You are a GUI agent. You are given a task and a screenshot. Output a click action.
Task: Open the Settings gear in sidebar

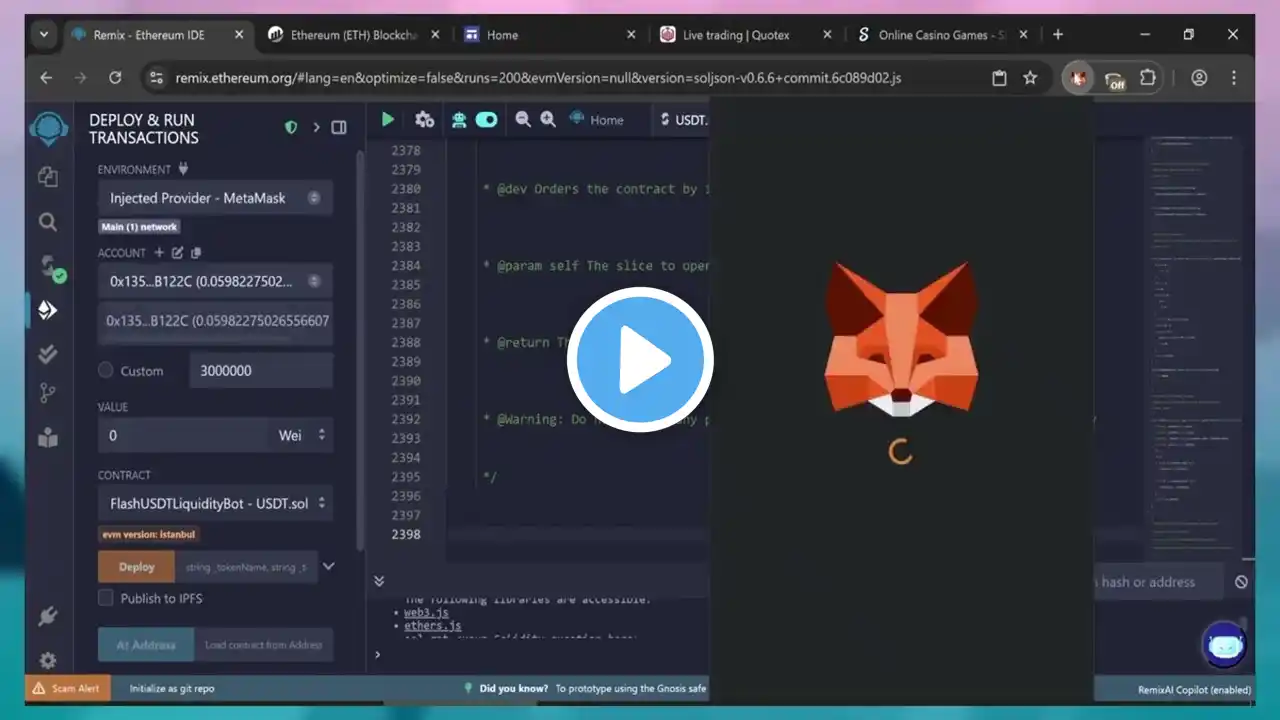click(47, 660)
